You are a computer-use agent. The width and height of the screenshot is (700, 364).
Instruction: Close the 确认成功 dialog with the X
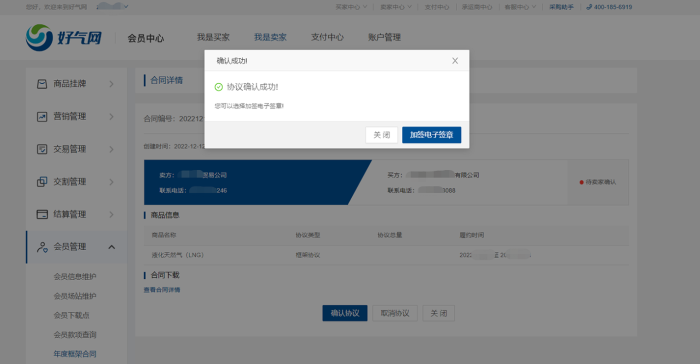(x=455, y=61)
